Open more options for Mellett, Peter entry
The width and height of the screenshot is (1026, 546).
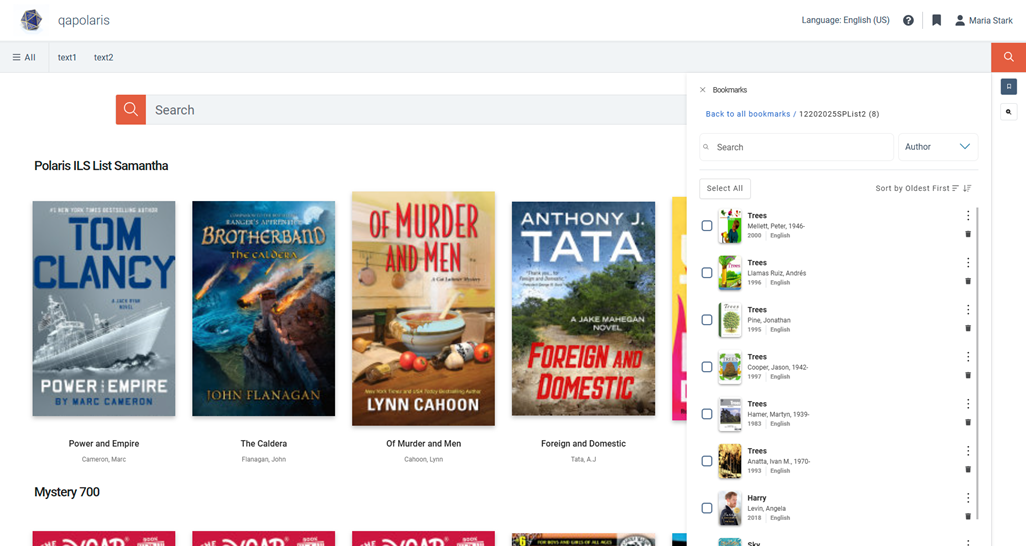pyautogui.click(x=968, y=215)
